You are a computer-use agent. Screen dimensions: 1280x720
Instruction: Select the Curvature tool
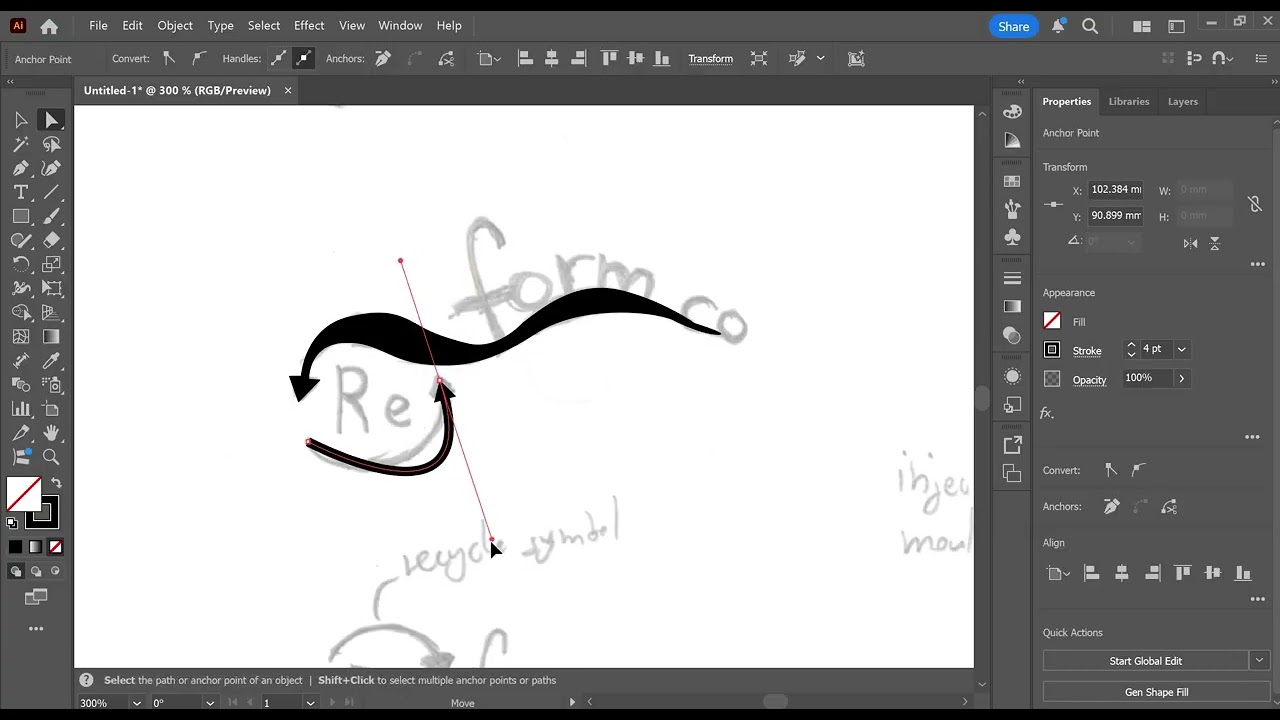(x=51, y=168)
